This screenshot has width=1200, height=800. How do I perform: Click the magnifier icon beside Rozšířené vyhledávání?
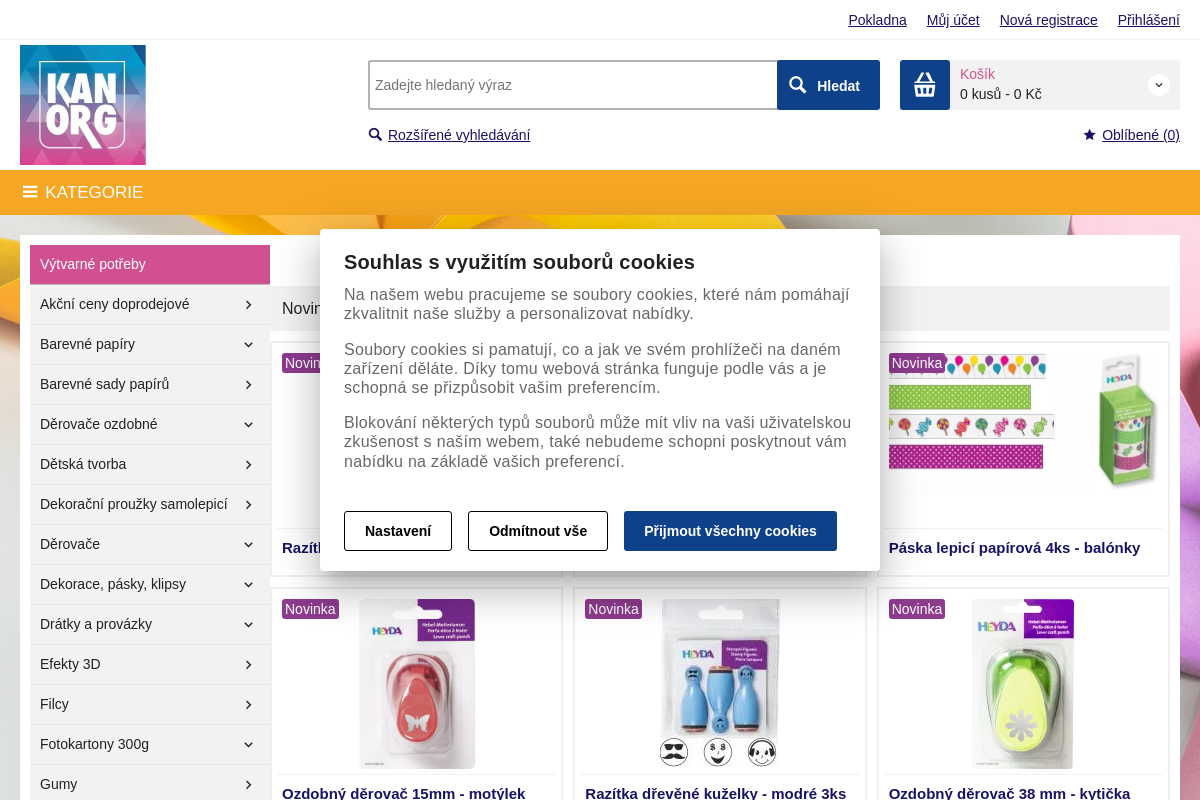click(375, 135)
